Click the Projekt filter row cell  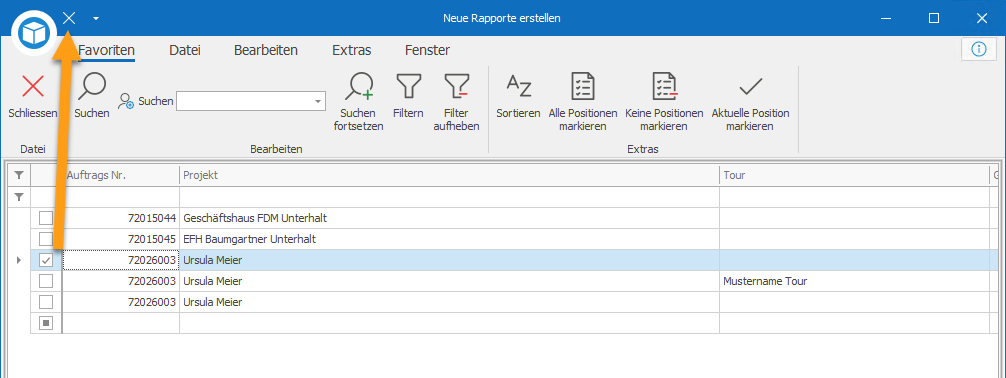pos(449,197)
